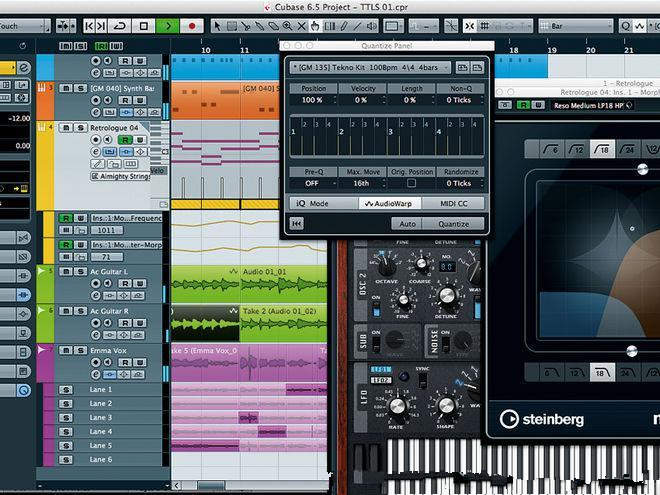Image resolution: width=660 pixels, height=495 pixels.
Task: Select the Line tool
Action: point(358,26)
